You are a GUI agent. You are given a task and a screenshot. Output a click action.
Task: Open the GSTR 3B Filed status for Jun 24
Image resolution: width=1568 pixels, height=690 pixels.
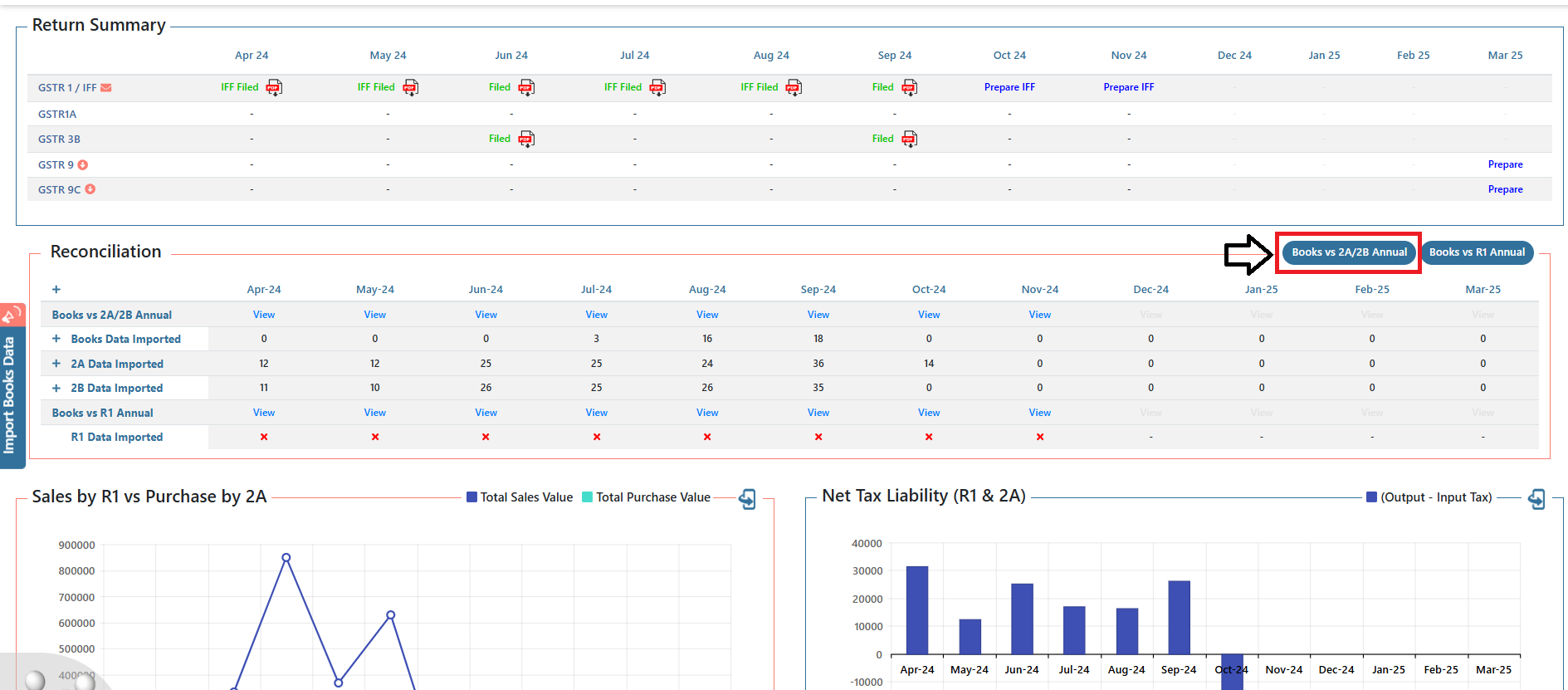500,139
